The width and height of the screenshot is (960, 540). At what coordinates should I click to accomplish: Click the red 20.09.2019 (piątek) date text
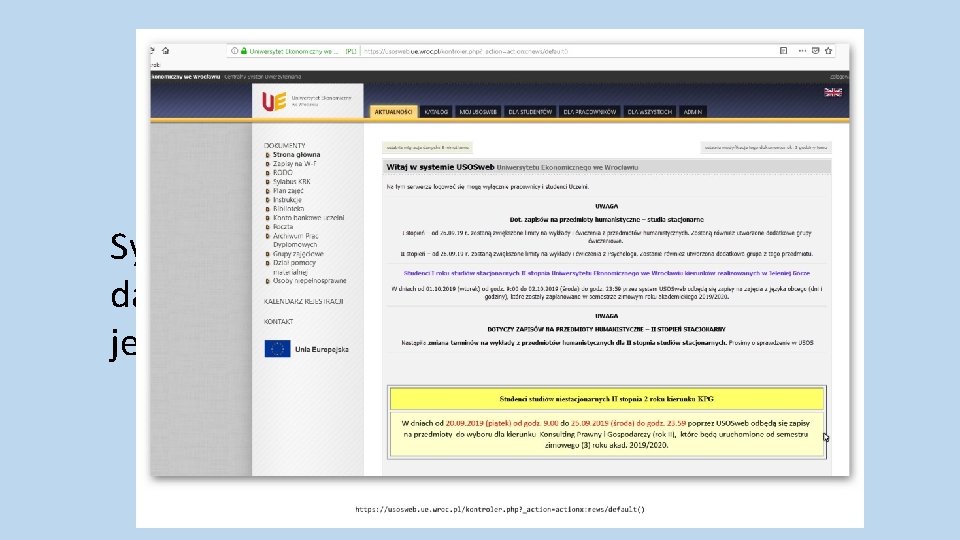478,423
